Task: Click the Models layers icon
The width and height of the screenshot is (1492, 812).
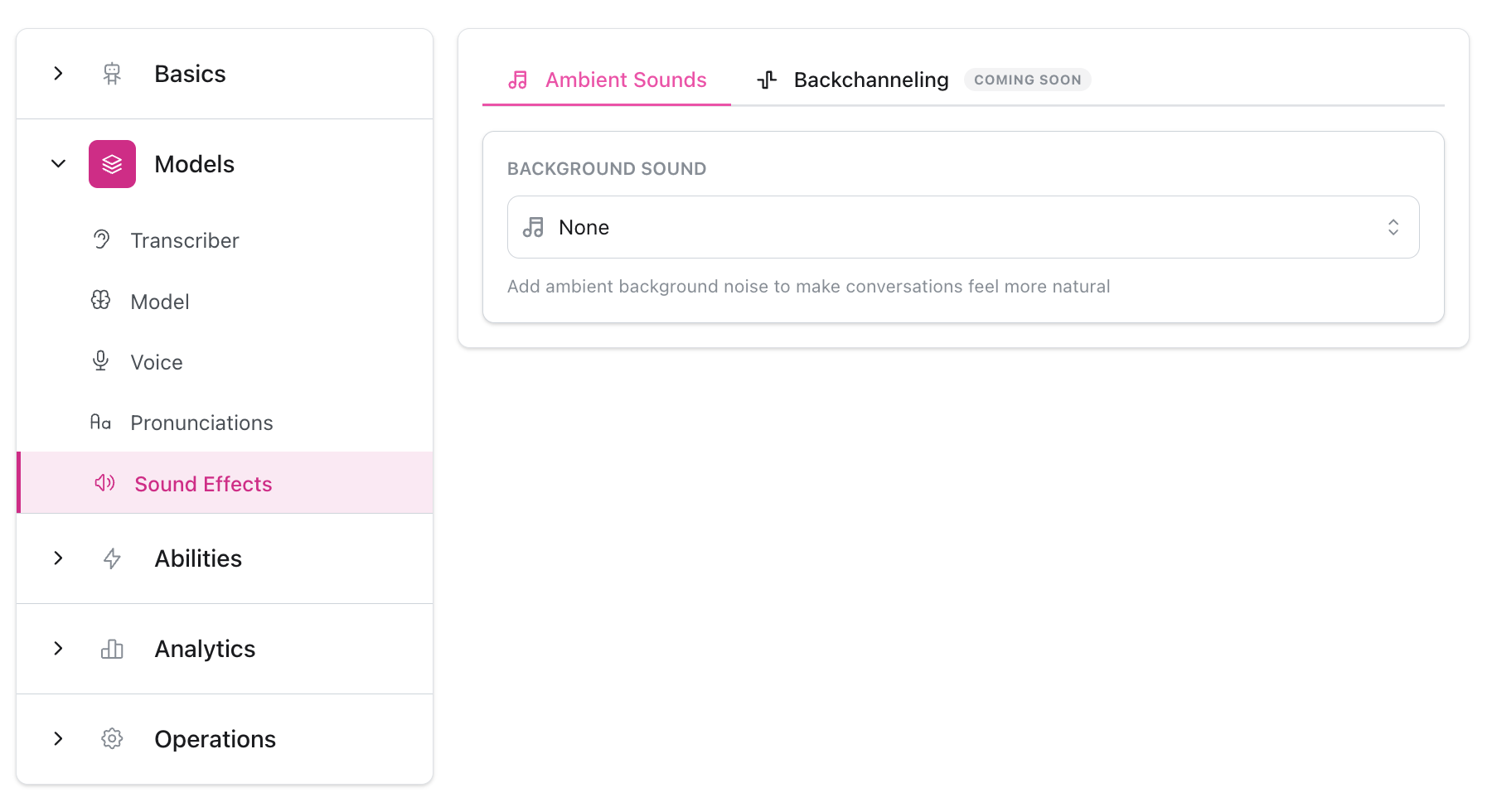Action: [112, 163]
